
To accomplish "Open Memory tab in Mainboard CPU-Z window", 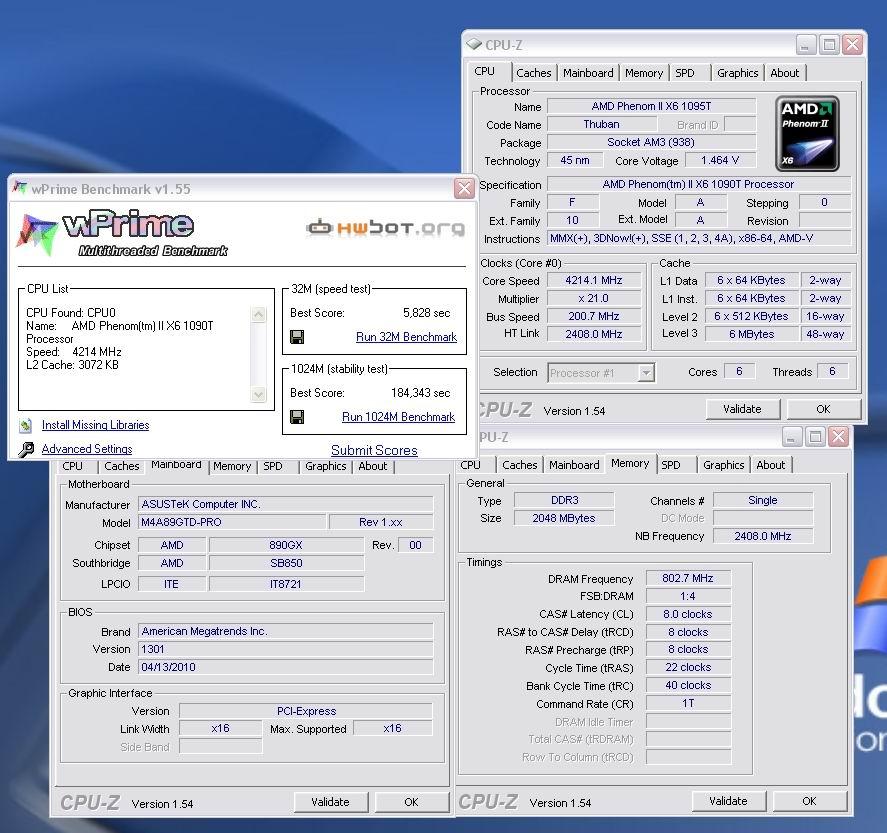I will coord(232,466).
